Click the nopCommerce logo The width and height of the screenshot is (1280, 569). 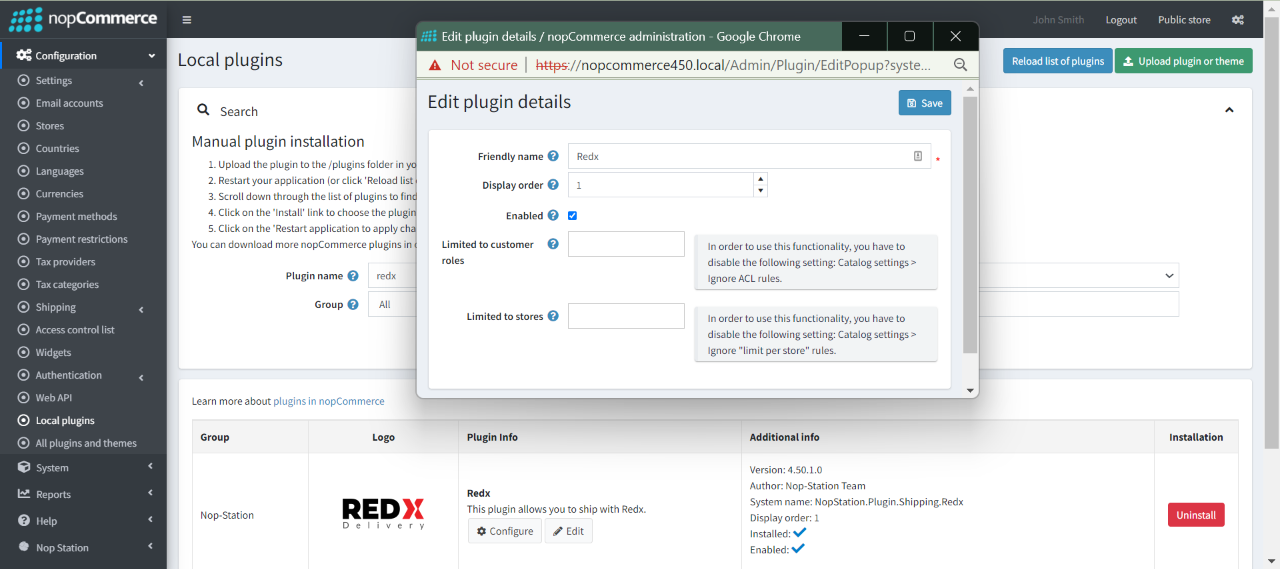83,19
